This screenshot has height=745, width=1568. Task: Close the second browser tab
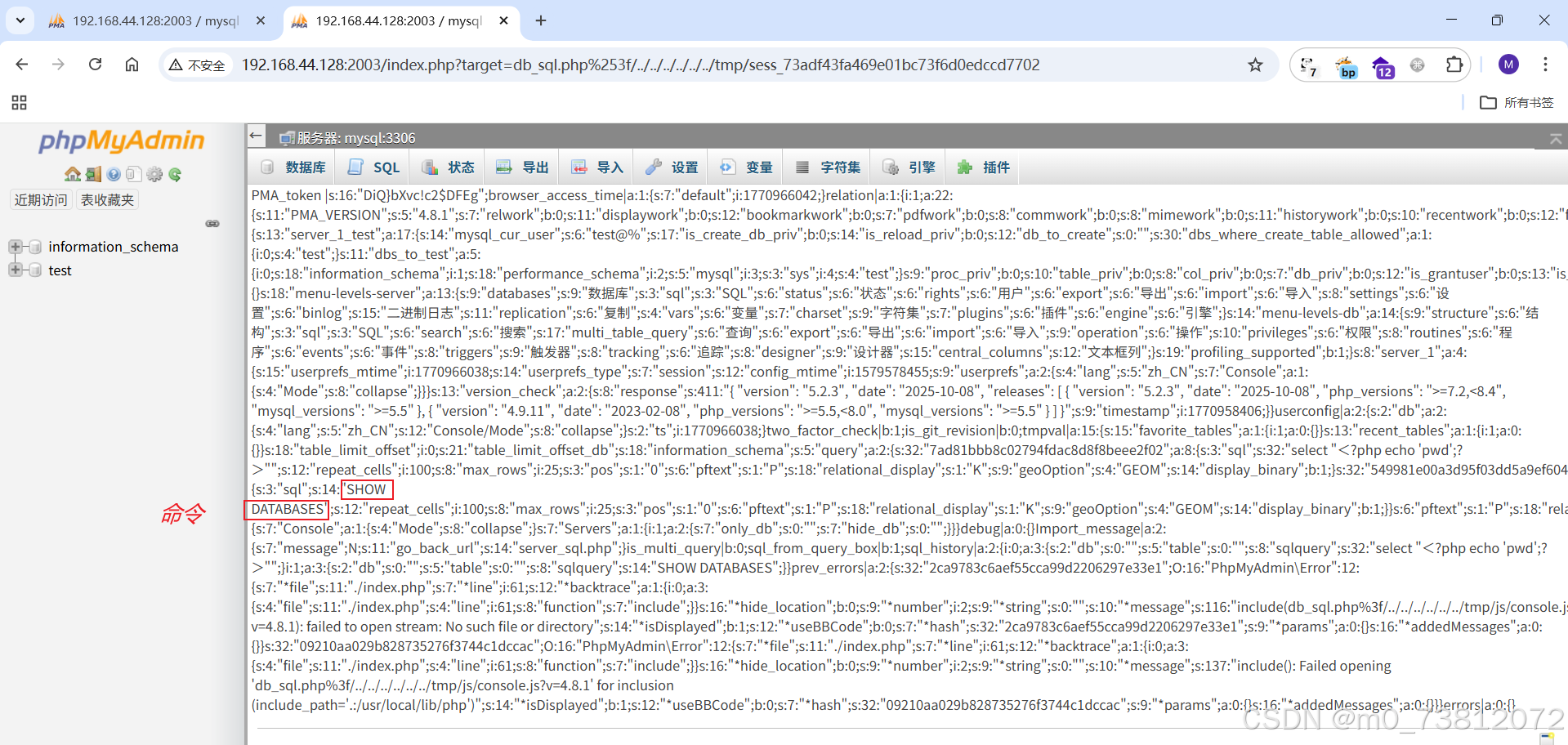pos(504,20)
